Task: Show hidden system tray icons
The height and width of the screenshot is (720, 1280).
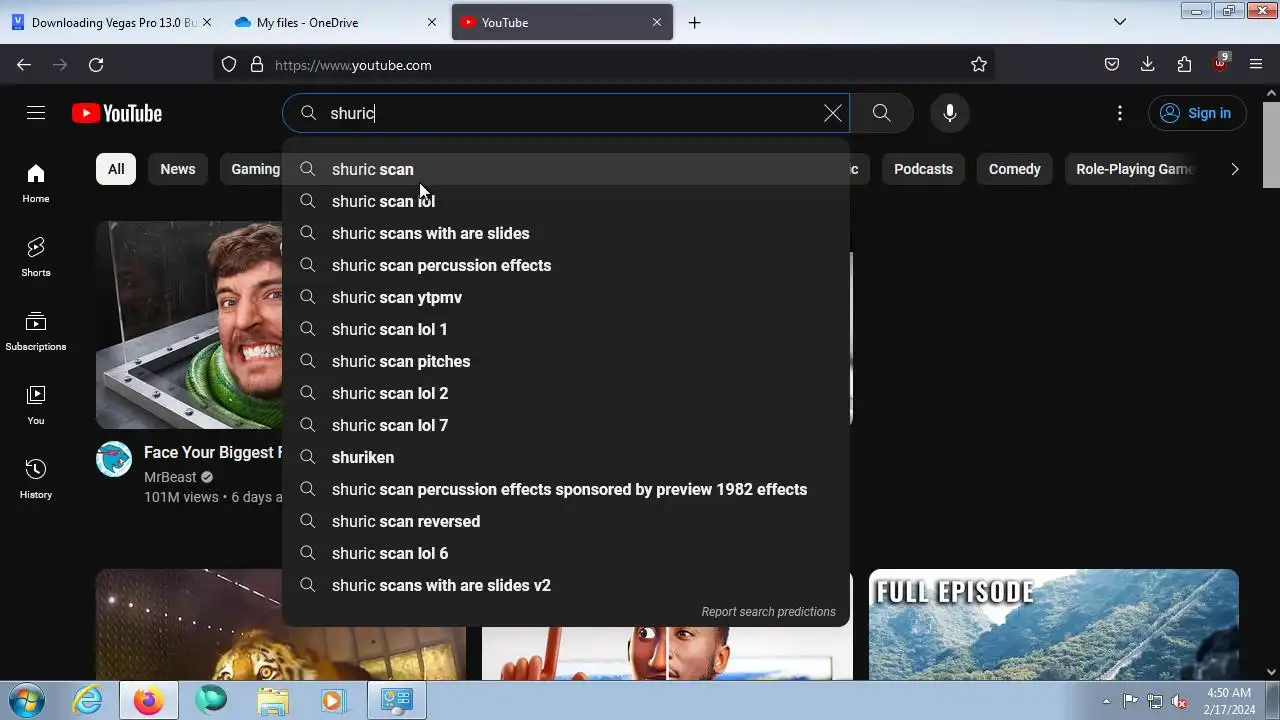Action: click(x=1106, y=701)
